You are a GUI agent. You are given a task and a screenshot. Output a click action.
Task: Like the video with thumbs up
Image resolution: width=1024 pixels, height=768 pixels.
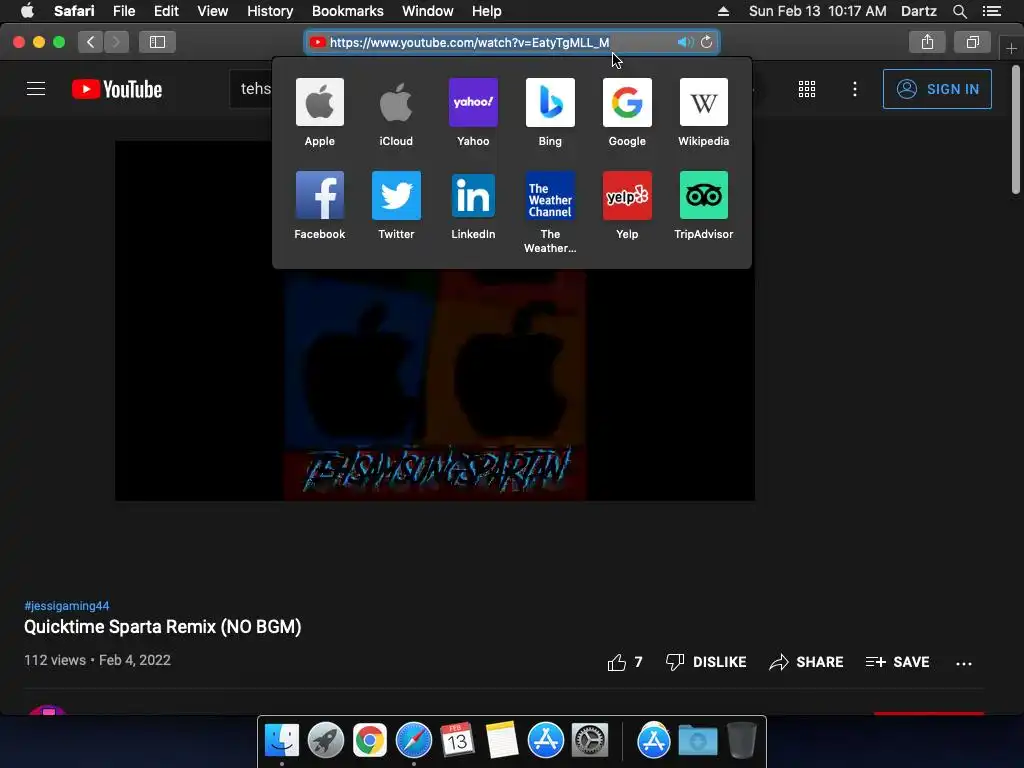625,662
